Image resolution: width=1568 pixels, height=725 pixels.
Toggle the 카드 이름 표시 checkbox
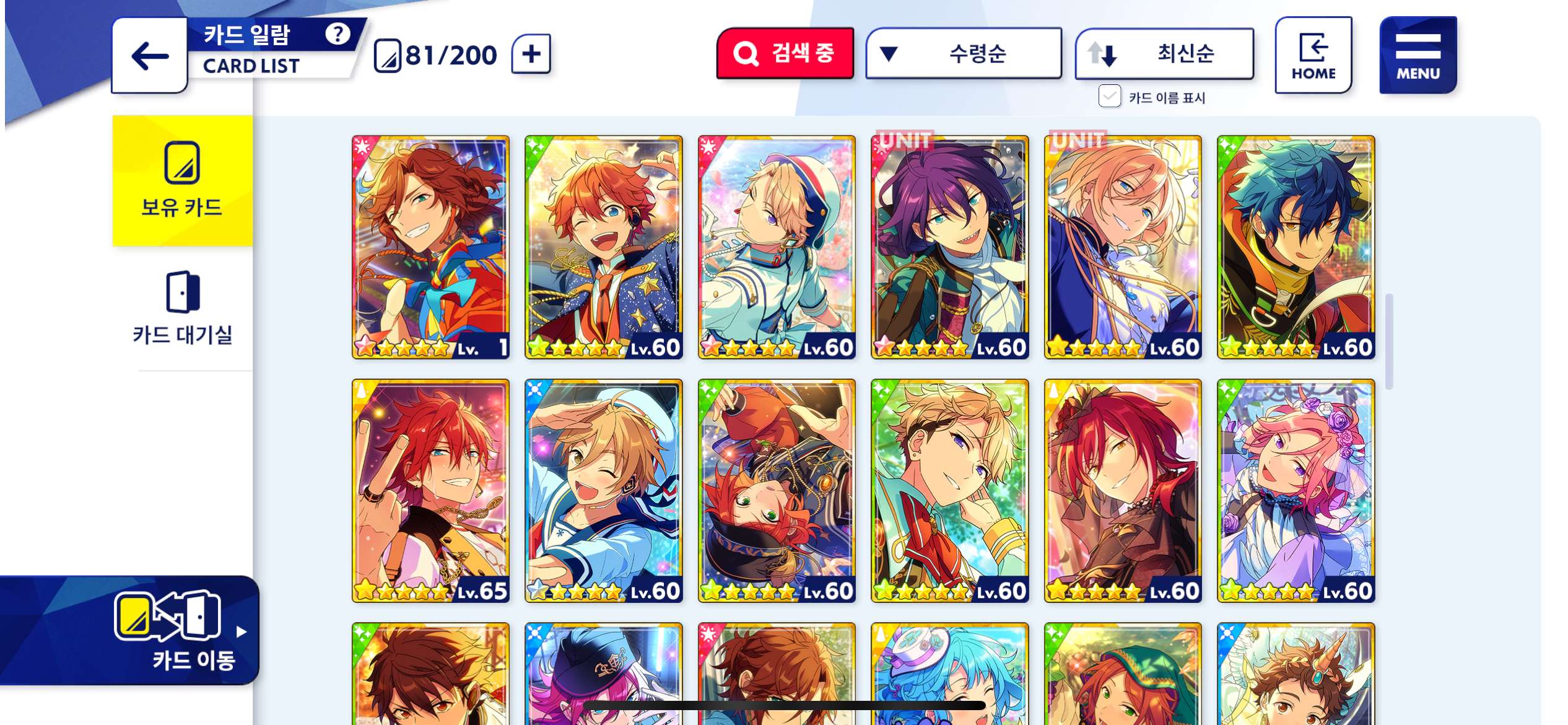click(x=1109, y=97)
